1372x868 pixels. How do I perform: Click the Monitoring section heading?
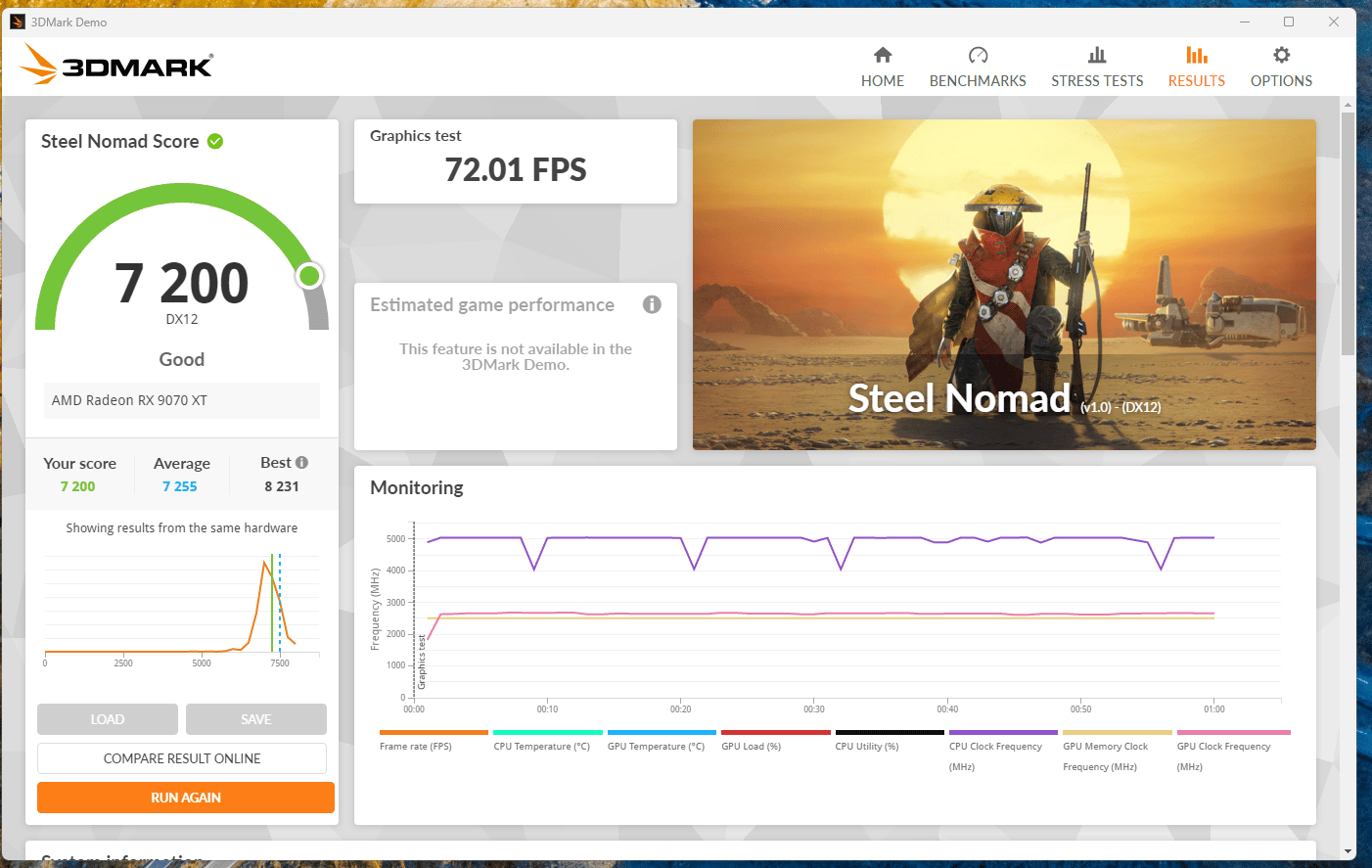417,487
